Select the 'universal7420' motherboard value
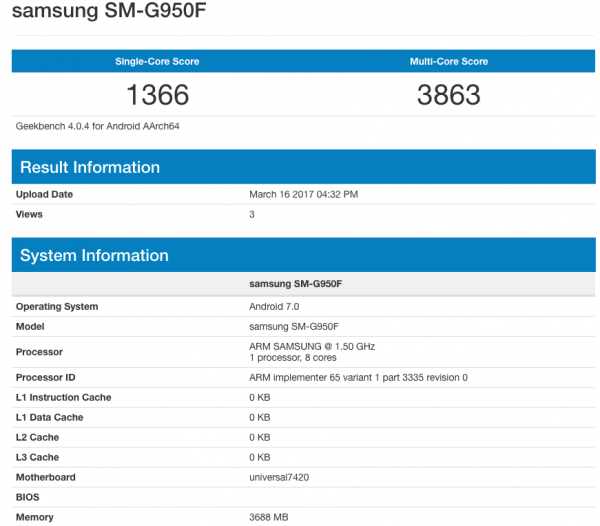Viewport: 600px width, 526px height. point(279,477)
